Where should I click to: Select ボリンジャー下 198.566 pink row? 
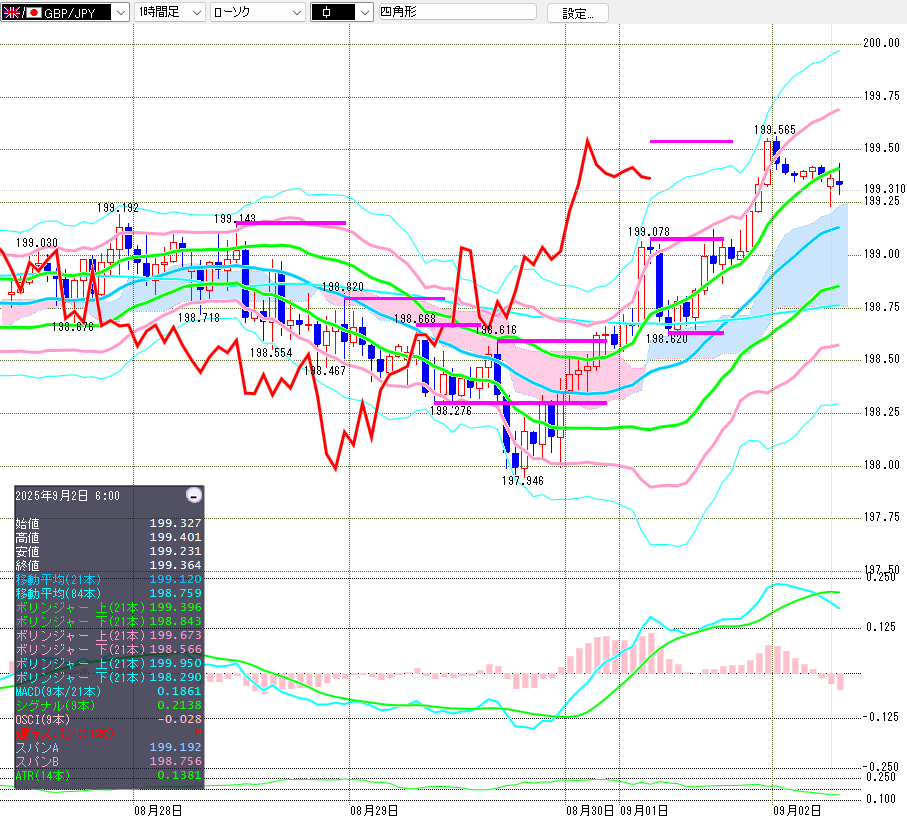108,649
